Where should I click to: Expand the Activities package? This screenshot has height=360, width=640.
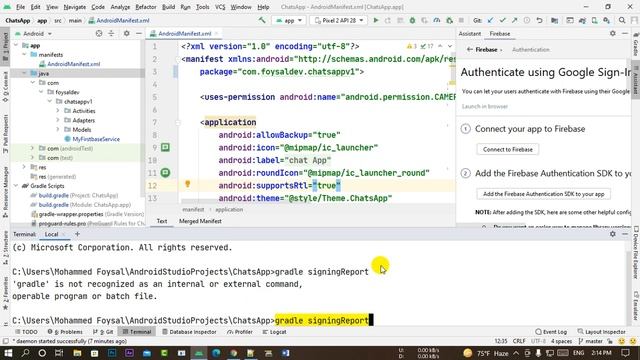pyautogui.click(x=58, y=111)
